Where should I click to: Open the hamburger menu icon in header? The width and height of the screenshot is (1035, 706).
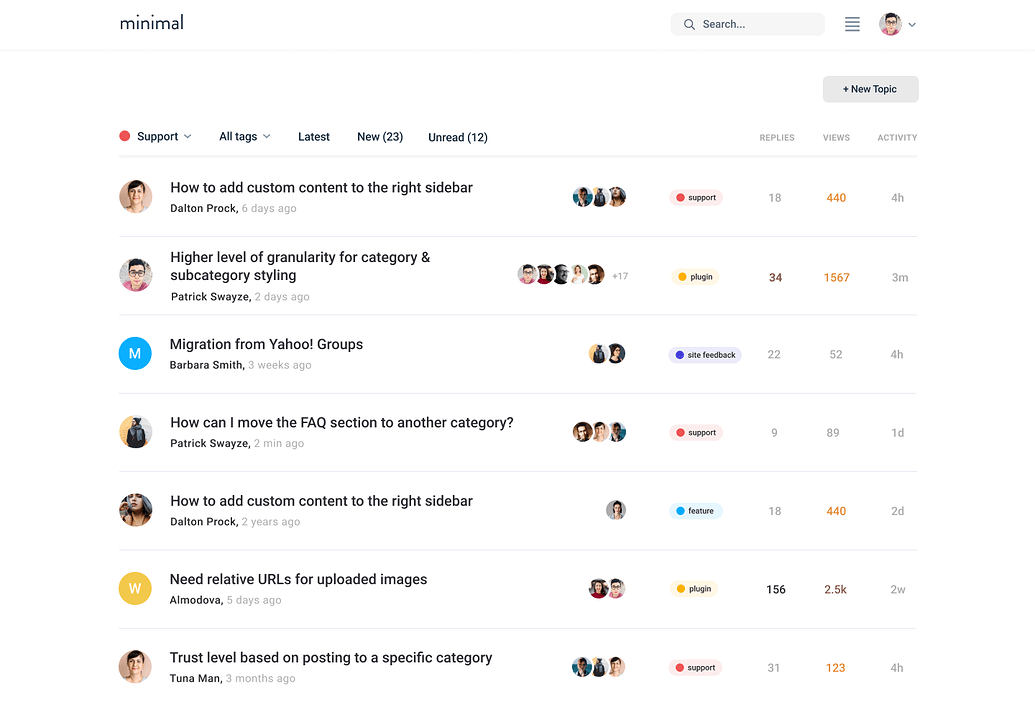[x=852, y=24]
